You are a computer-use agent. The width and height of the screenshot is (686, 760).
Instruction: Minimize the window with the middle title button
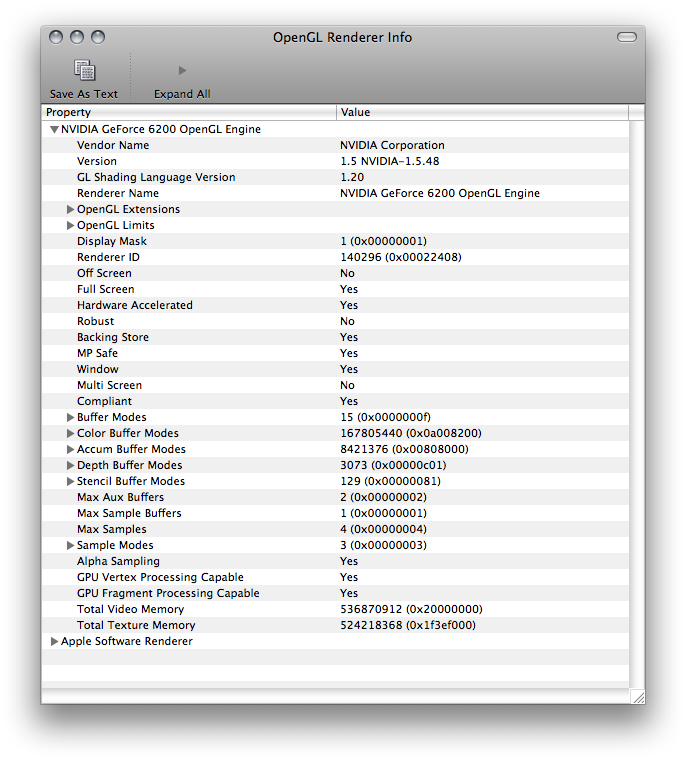pos(77,37)
